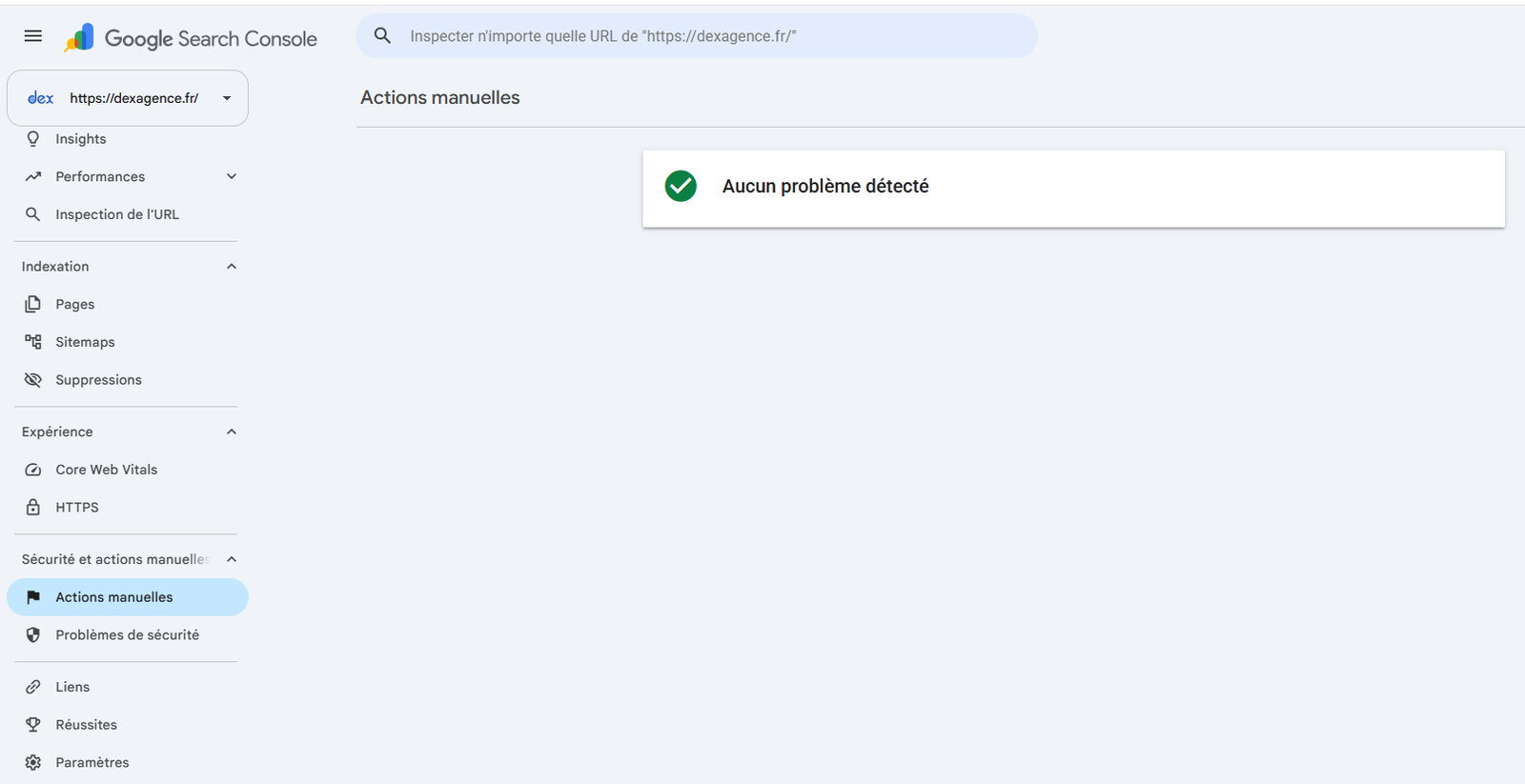
Task: Open the hamburger main menu
Action: coord(33,36)
